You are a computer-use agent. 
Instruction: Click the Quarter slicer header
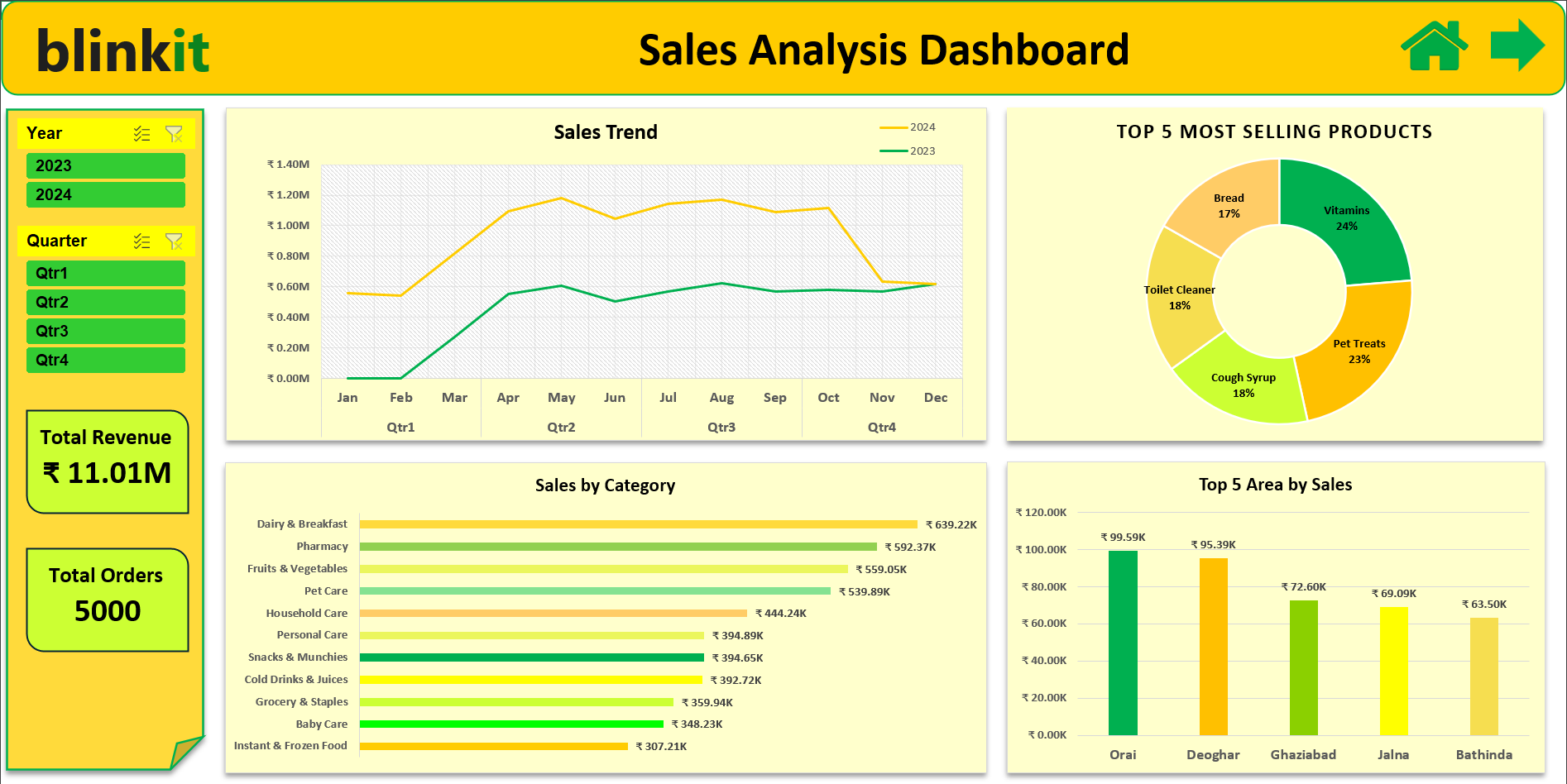pos(106,241)
